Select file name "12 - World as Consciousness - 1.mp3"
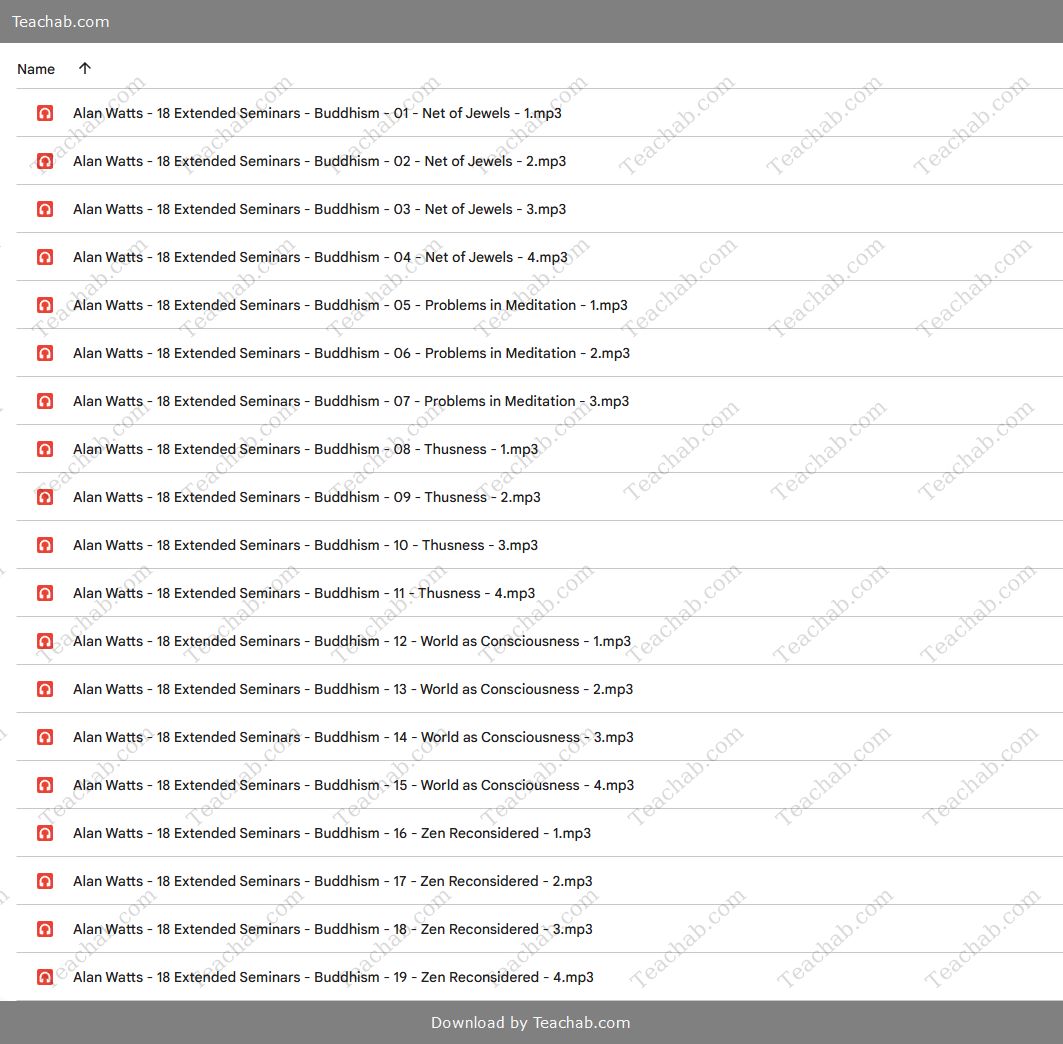 [352, 641]
